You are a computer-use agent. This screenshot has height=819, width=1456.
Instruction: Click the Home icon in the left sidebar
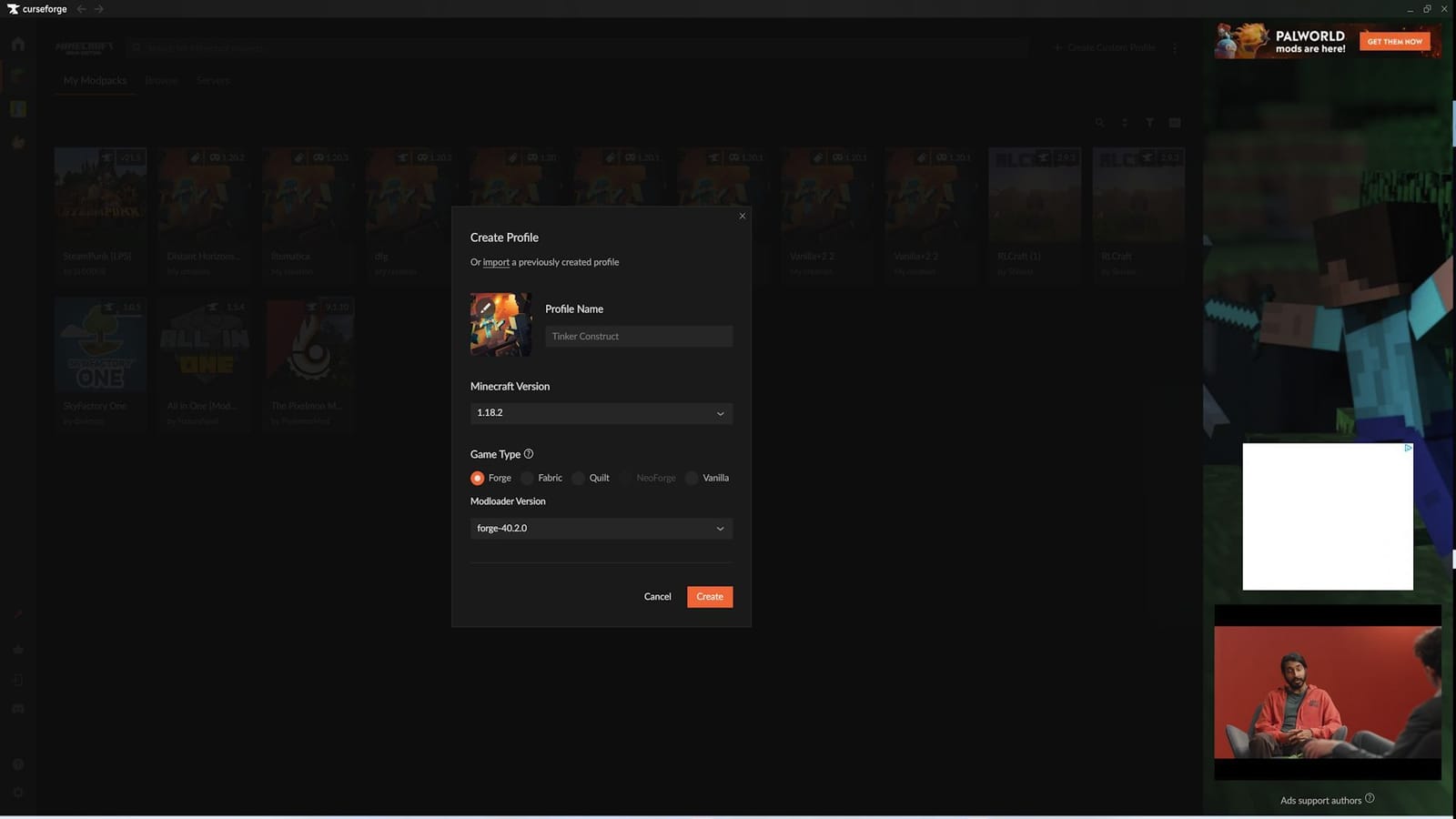[18, 44]
